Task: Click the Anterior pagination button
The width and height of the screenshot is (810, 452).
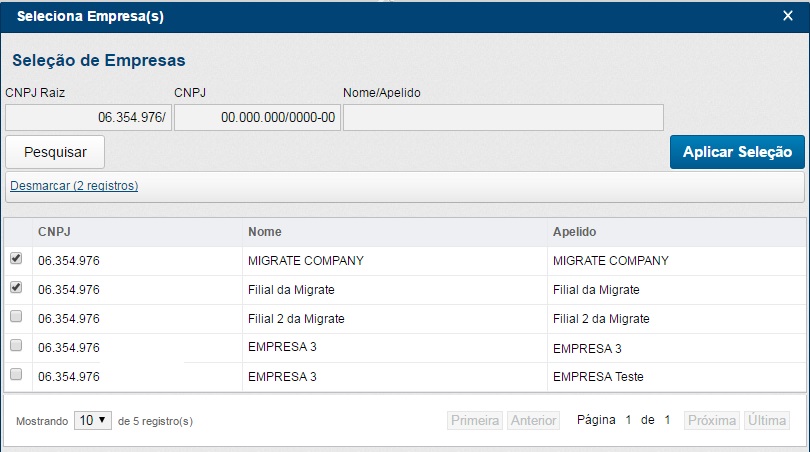Action: click(534, 421)
